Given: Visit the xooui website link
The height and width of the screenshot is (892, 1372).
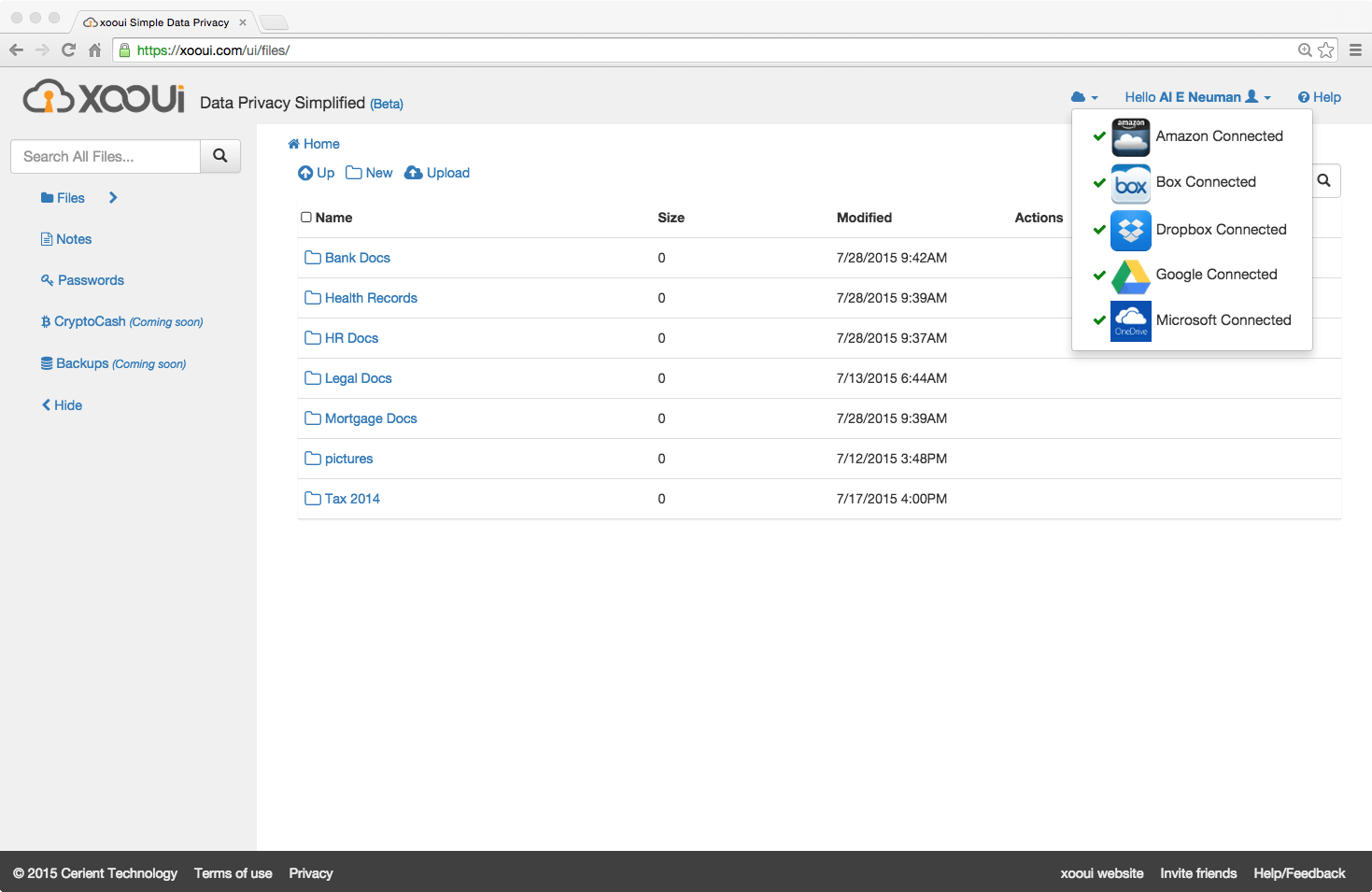Looking at the screenshot, I should (1102, 873).
